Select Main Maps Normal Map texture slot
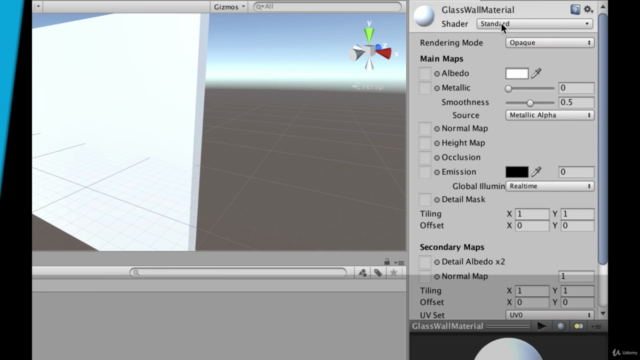640x360 pixels. point(425,129)
